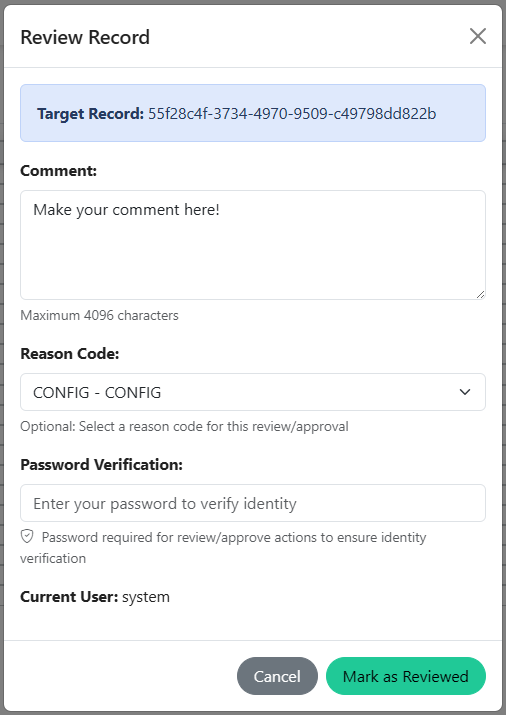506x715 pixels.
Task: Focus the Password Verification field
Action: click(253, 503)
